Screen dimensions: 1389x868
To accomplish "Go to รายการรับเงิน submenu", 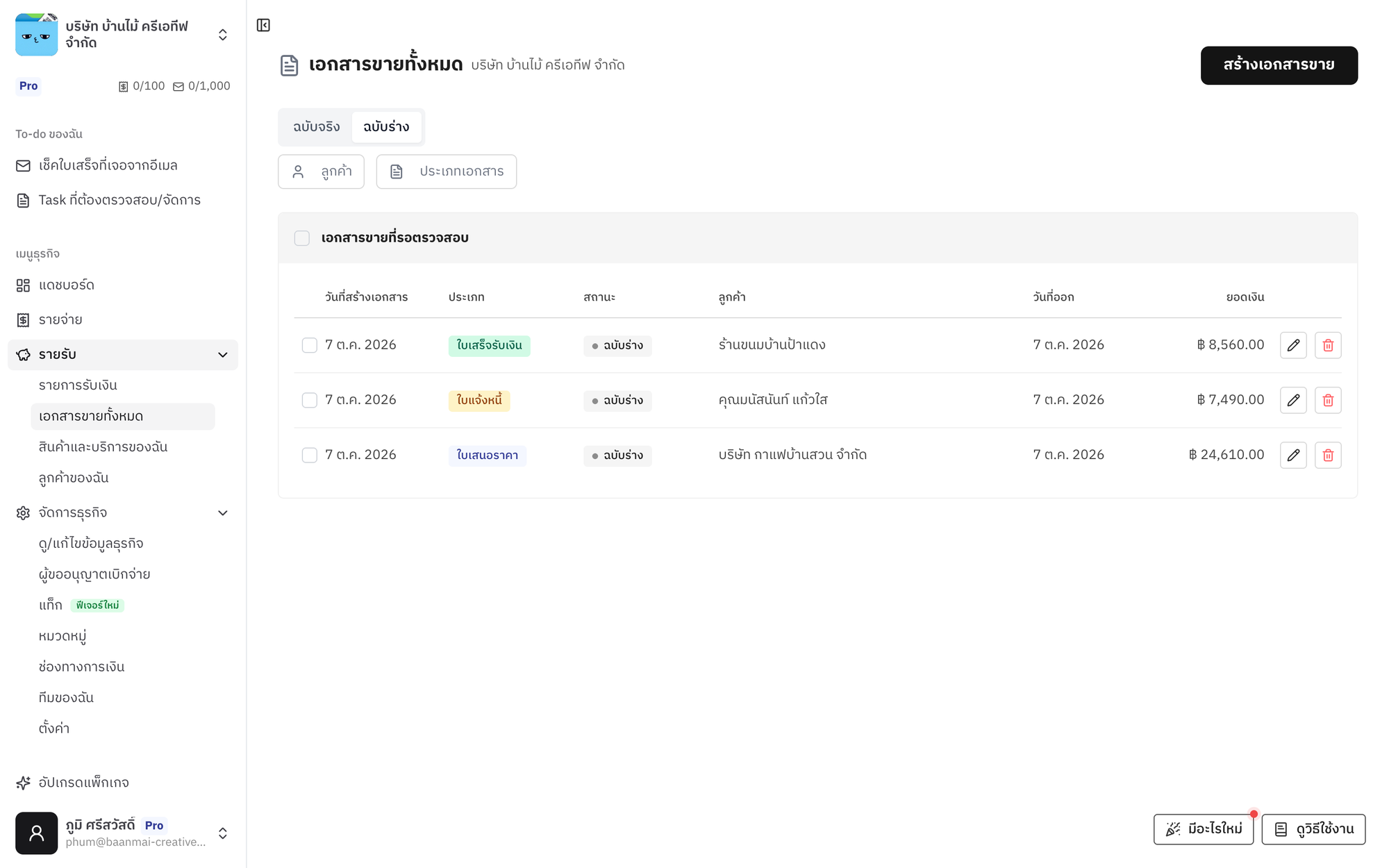I will [123, 385].
